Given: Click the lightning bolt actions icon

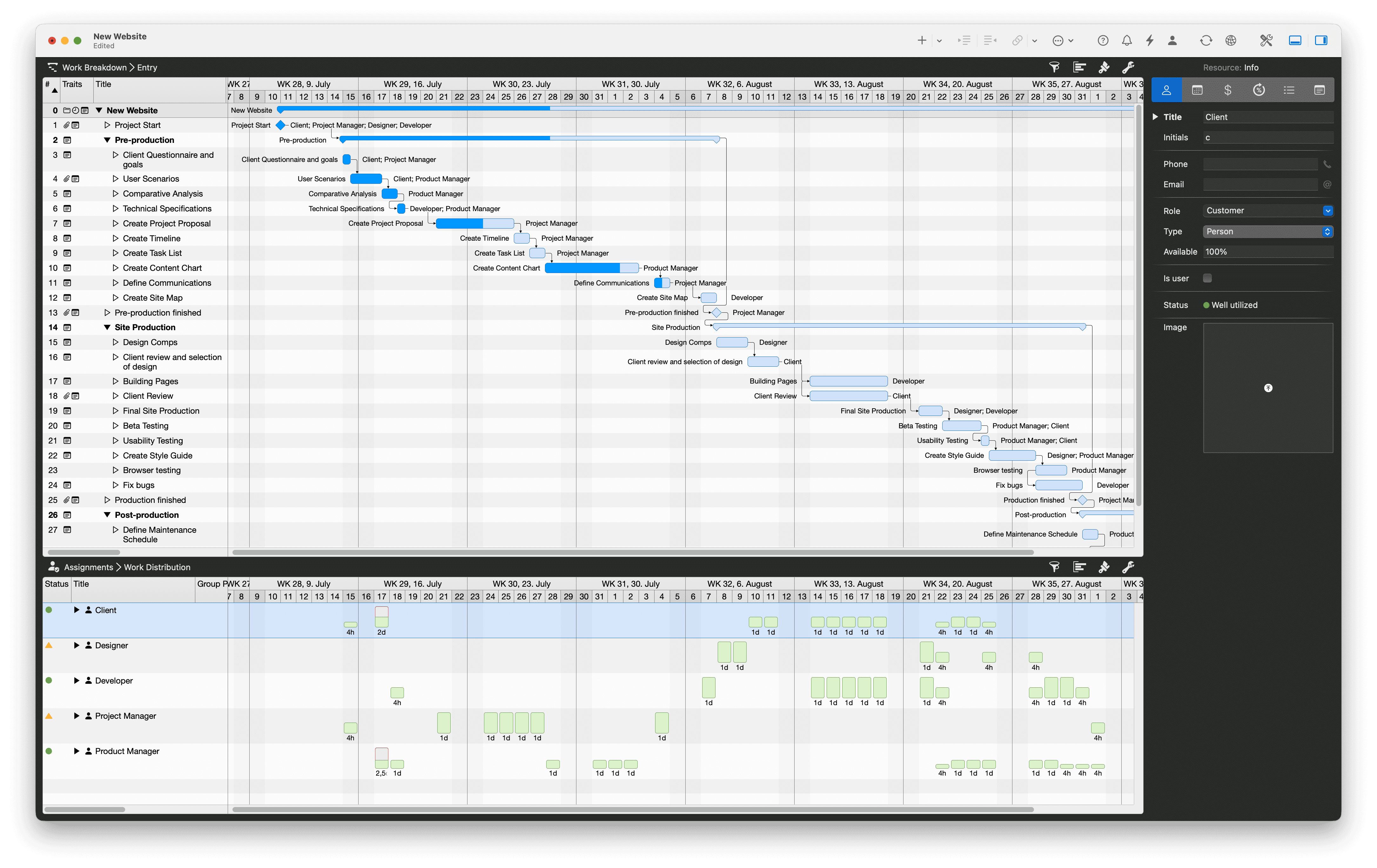Looking at the screenshot, I should [1149, 41].
